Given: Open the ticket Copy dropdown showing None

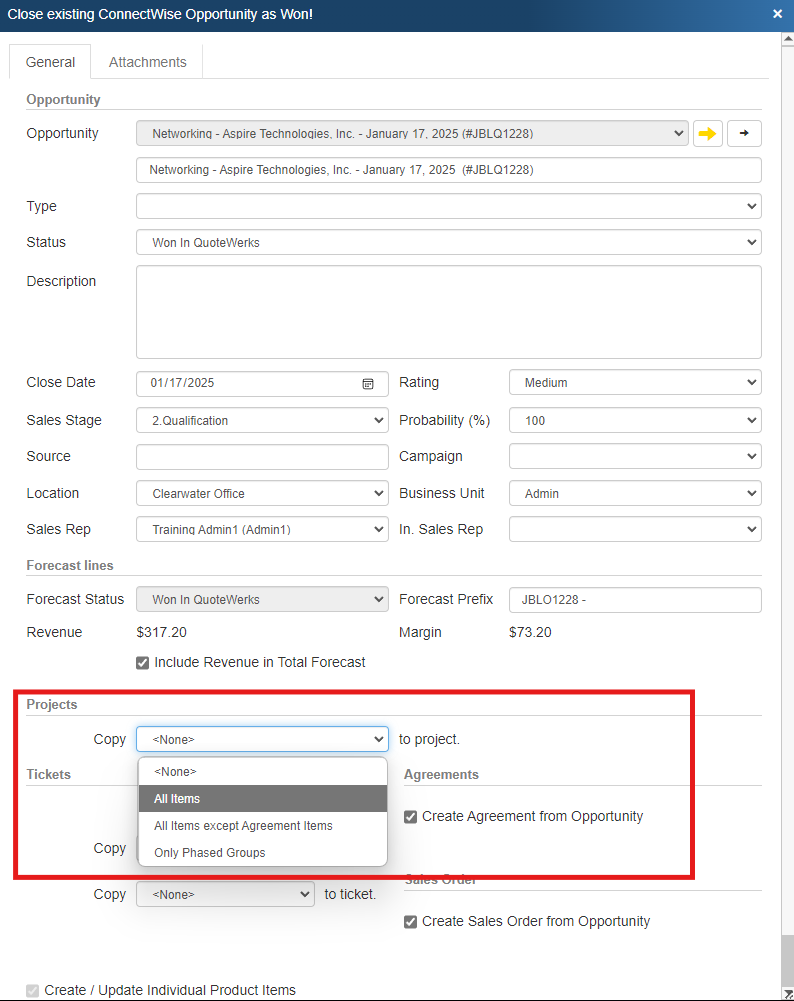Looking at the screenshot, I should 225,895.
